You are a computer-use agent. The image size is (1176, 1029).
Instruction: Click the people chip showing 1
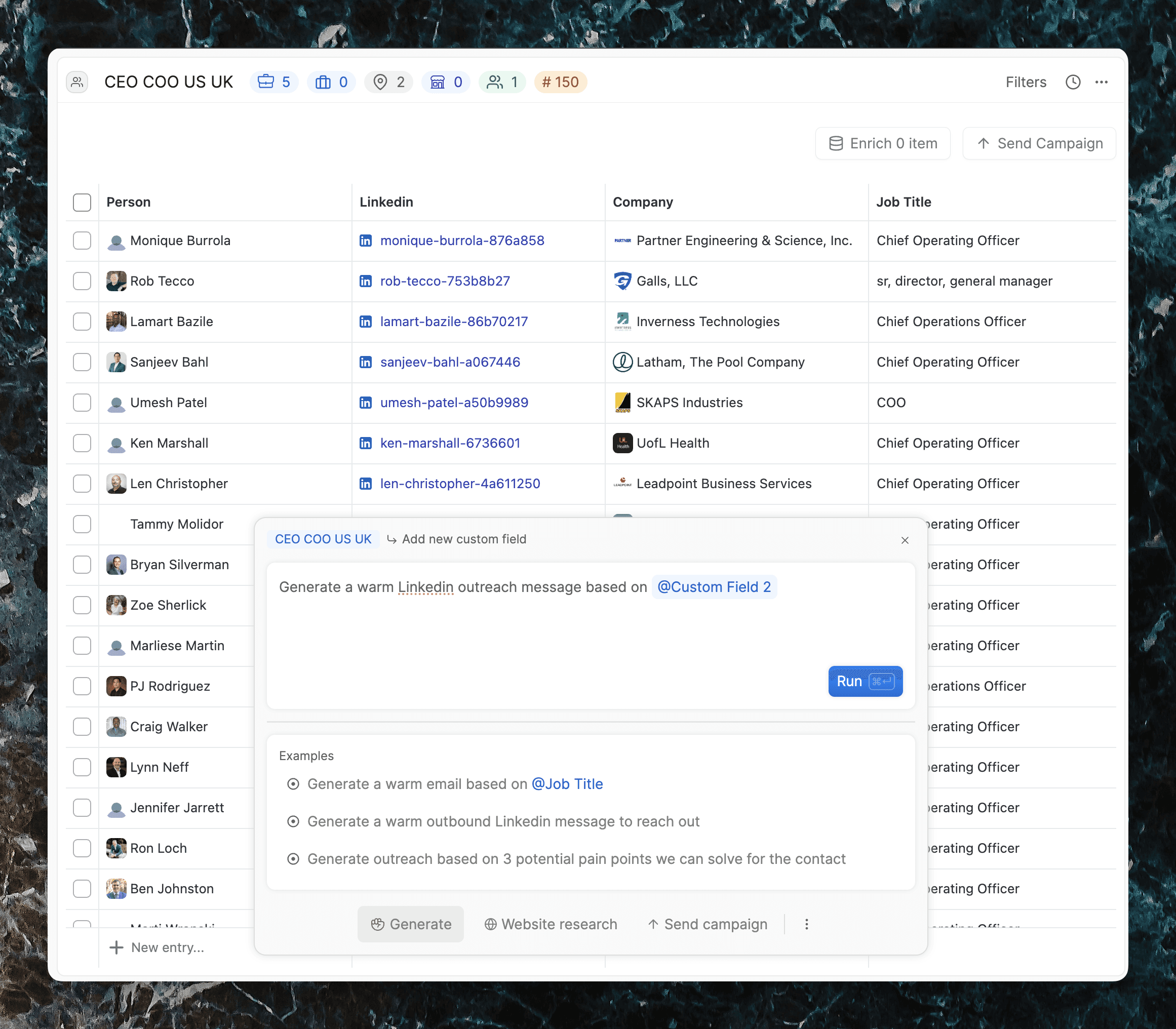pyautogui.click(x=502, y=82)
